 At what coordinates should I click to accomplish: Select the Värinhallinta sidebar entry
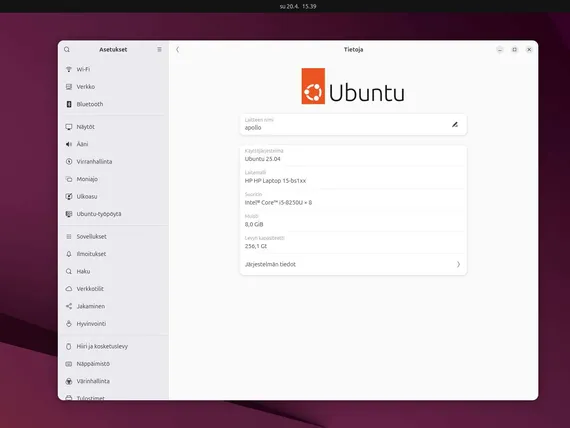(113, 381)
